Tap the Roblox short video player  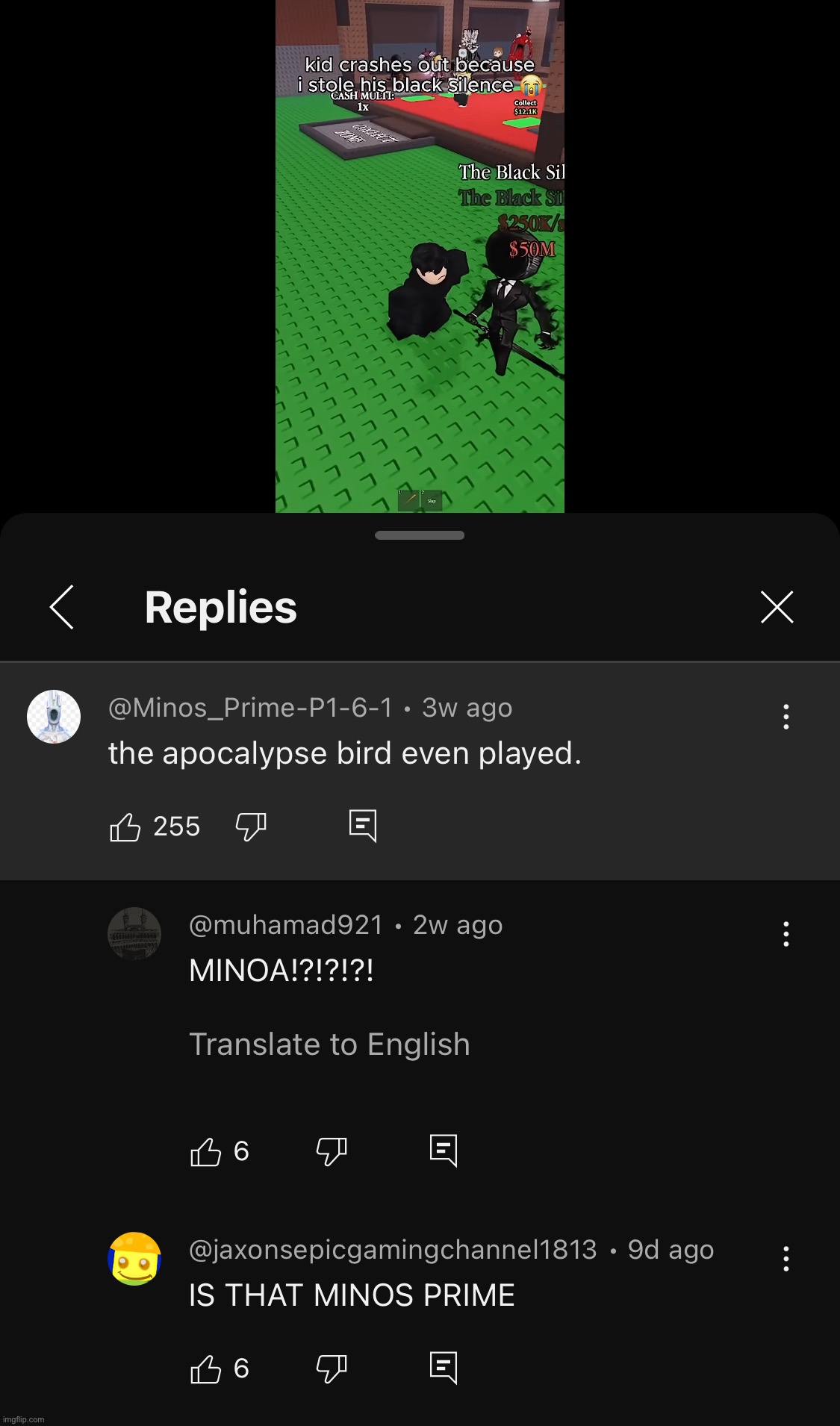coord(420,256)
